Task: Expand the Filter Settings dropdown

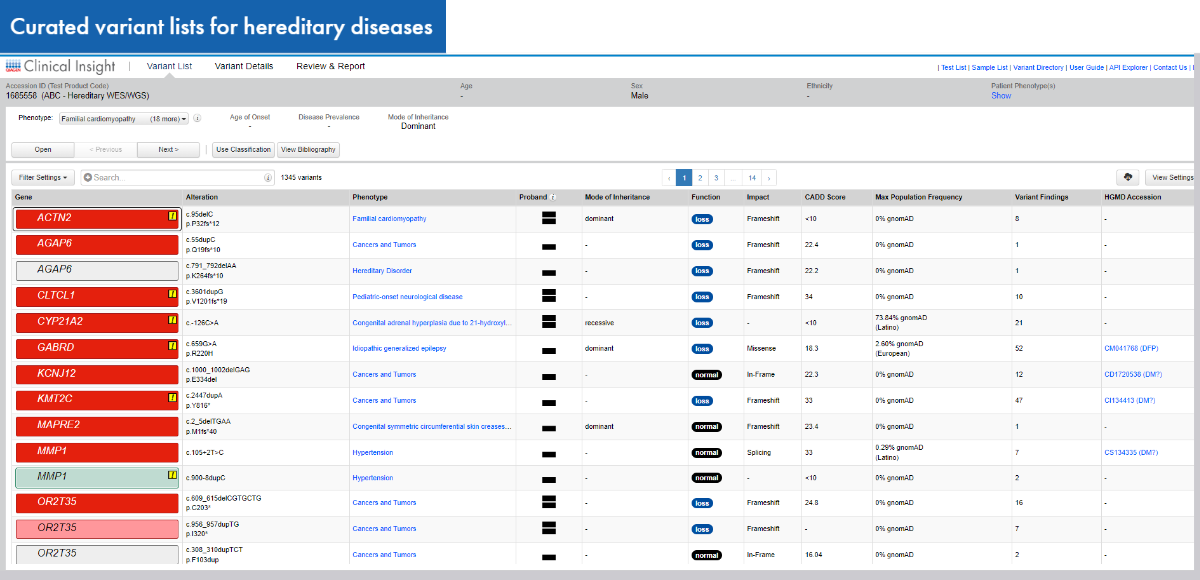Action: [44, 177]
